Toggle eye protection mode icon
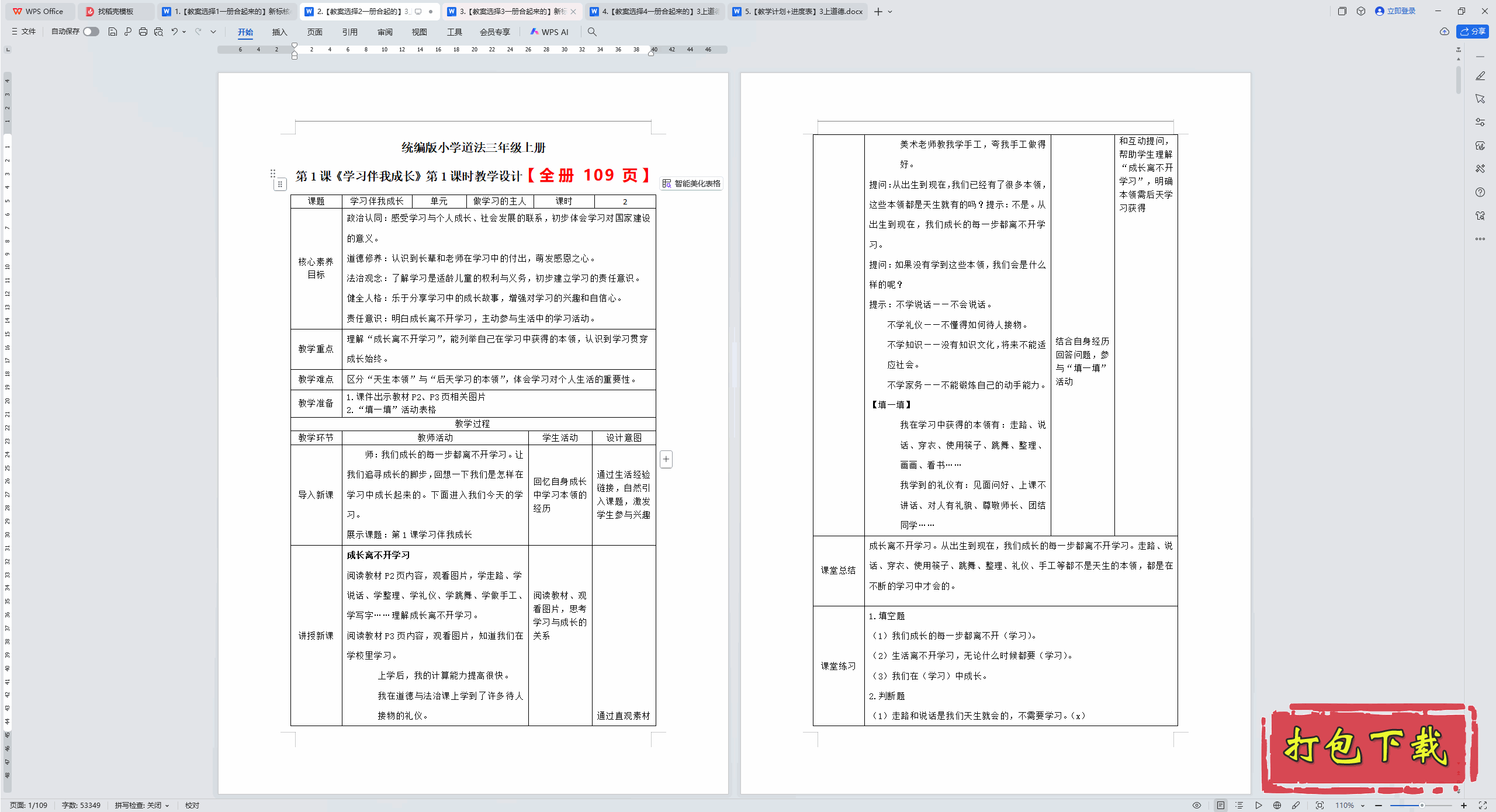The image size is (1496, 812). (x=1197, y=805)
